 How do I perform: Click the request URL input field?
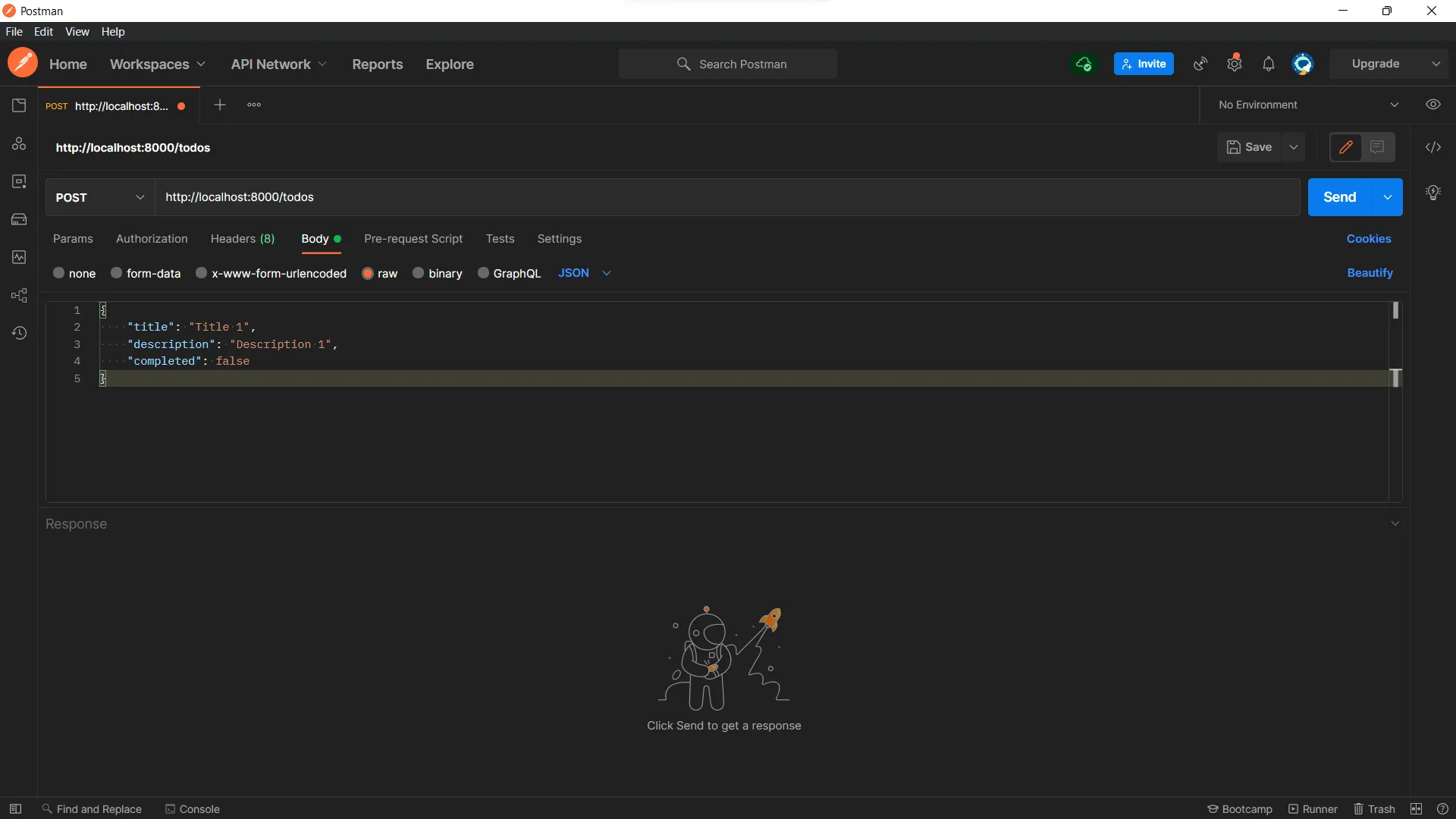[728, 197]
